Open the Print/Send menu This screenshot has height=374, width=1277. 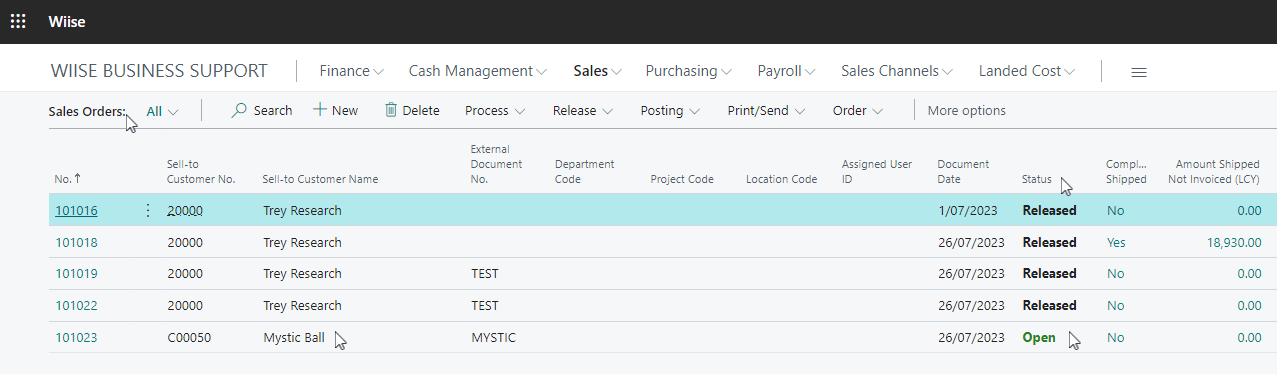click(x=767, y=111)
